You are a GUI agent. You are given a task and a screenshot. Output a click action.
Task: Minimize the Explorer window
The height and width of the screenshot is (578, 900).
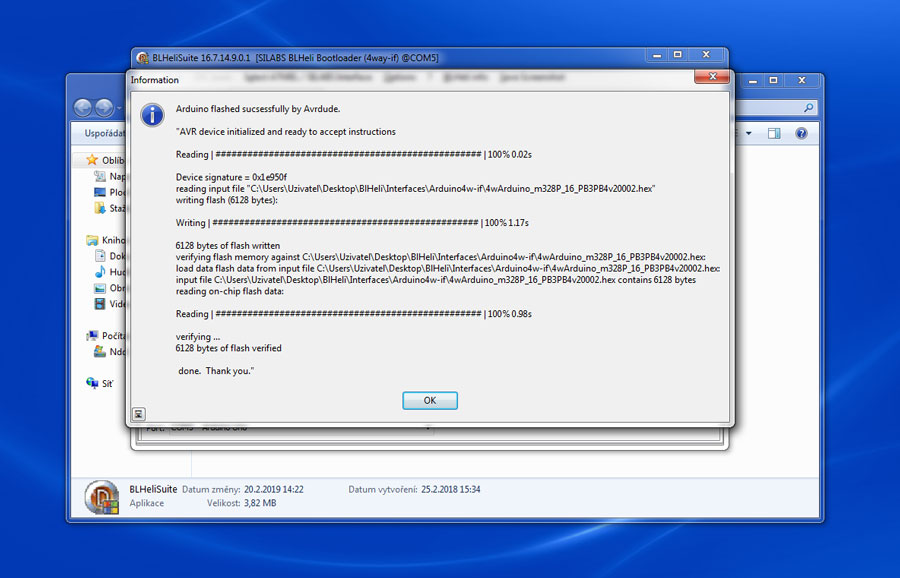pyautogui.click(x=752, y=81)
